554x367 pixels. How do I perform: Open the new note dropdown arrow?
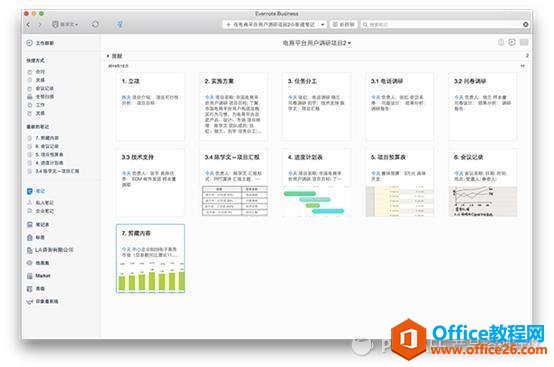(x=322, y=24)
